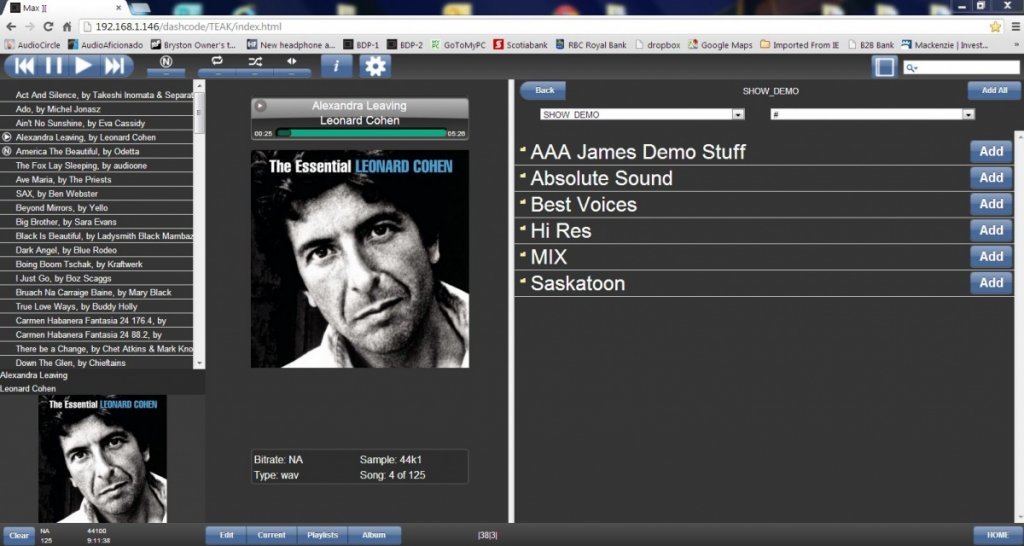Open the Saskatoon playlist entry

point(577,283)
